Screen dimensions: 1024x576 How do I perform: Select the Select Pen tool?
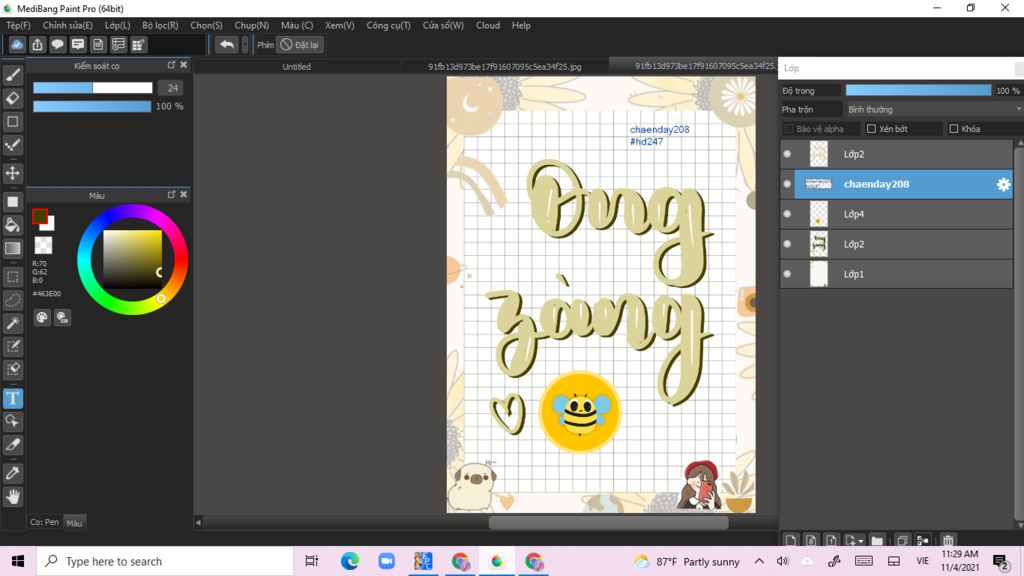[x=12, y=346]
